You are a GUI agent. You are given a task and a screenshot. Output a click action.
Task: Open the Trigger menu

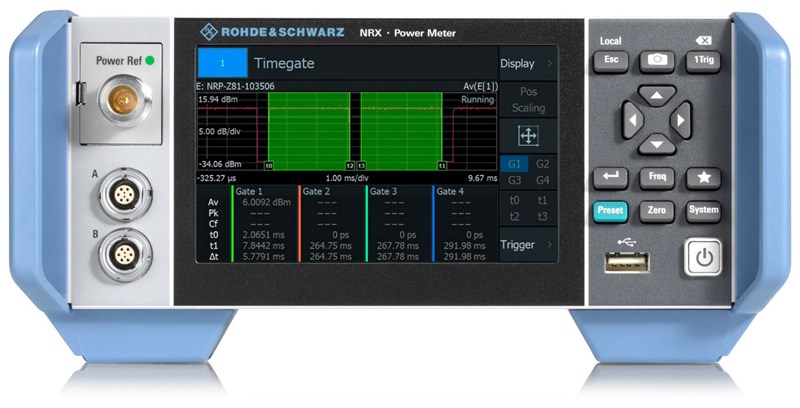tap(528, 245)
